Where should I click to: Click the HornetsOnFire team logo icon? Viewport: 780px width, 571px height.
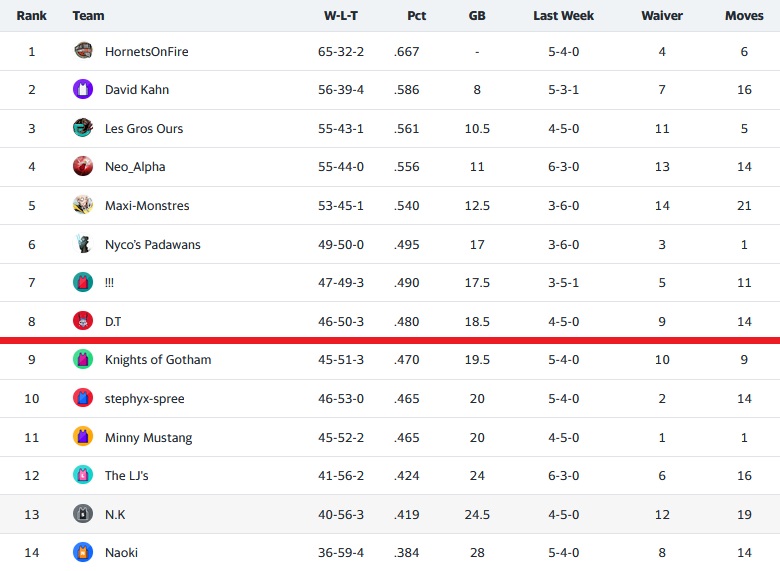83,51
